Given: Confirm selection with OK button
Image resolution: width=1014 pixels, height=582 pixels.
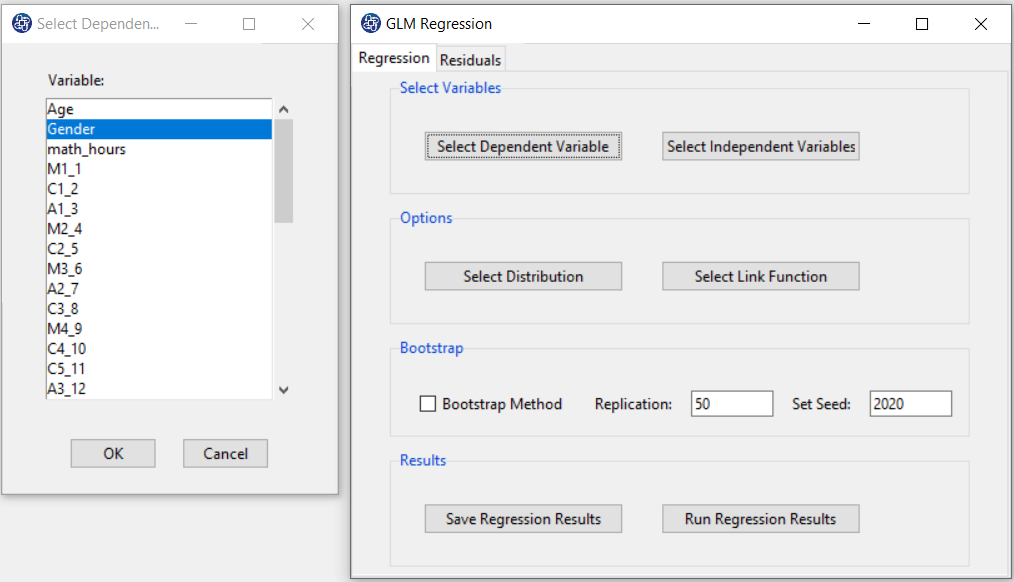Looking at the screenshot, I should [113, 453].
